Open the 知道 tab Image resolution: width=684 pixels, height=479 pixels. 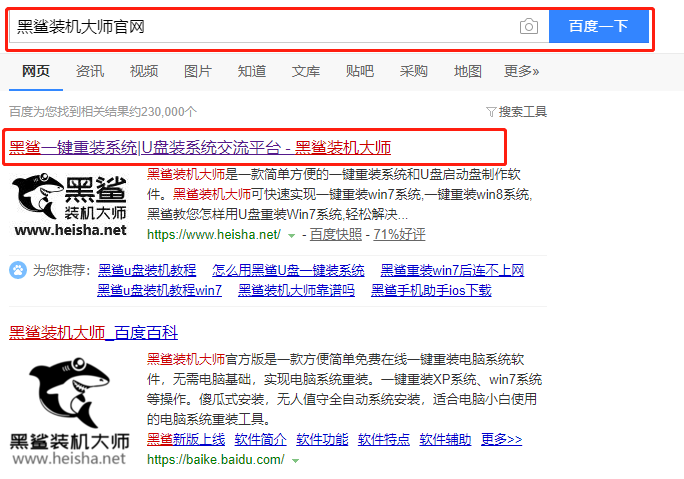tap(252, 71)
